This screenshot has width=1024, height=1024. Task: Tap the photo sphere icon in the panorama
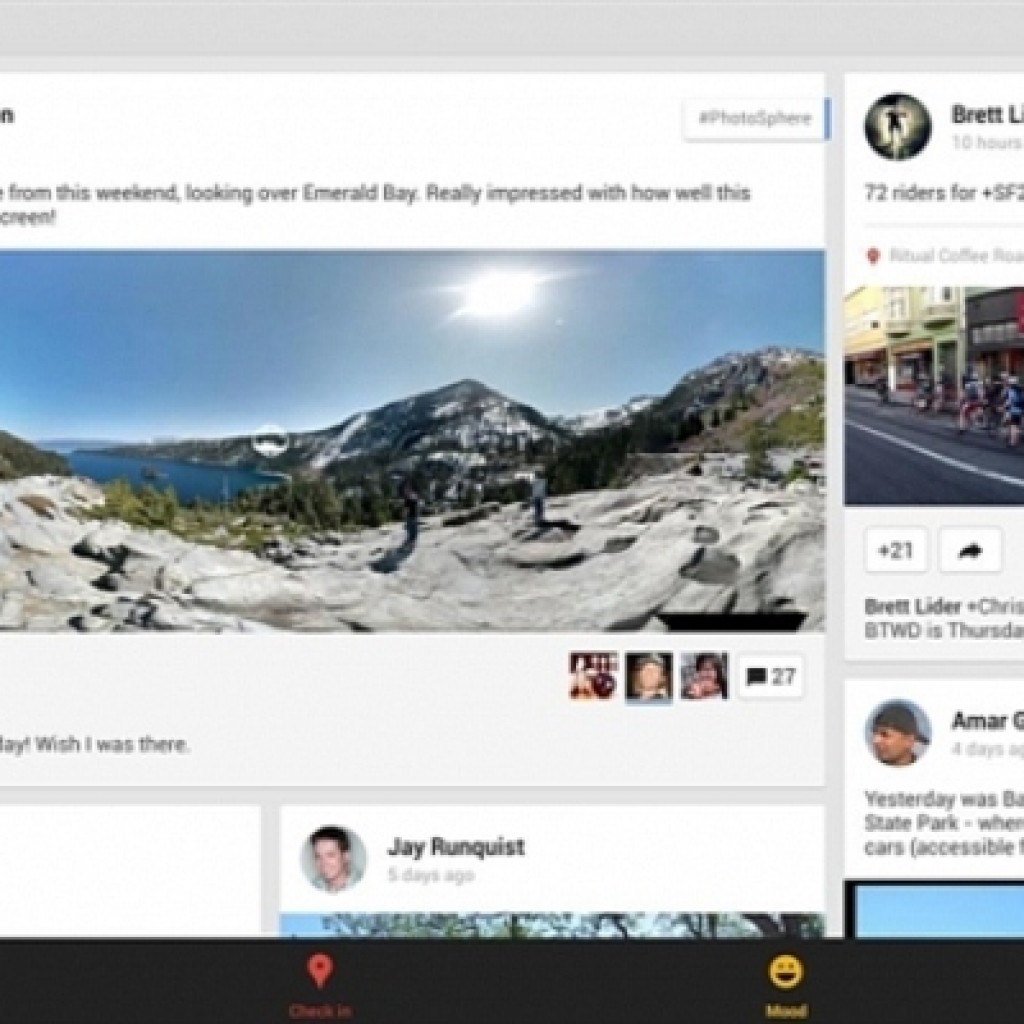pos(270,441)
